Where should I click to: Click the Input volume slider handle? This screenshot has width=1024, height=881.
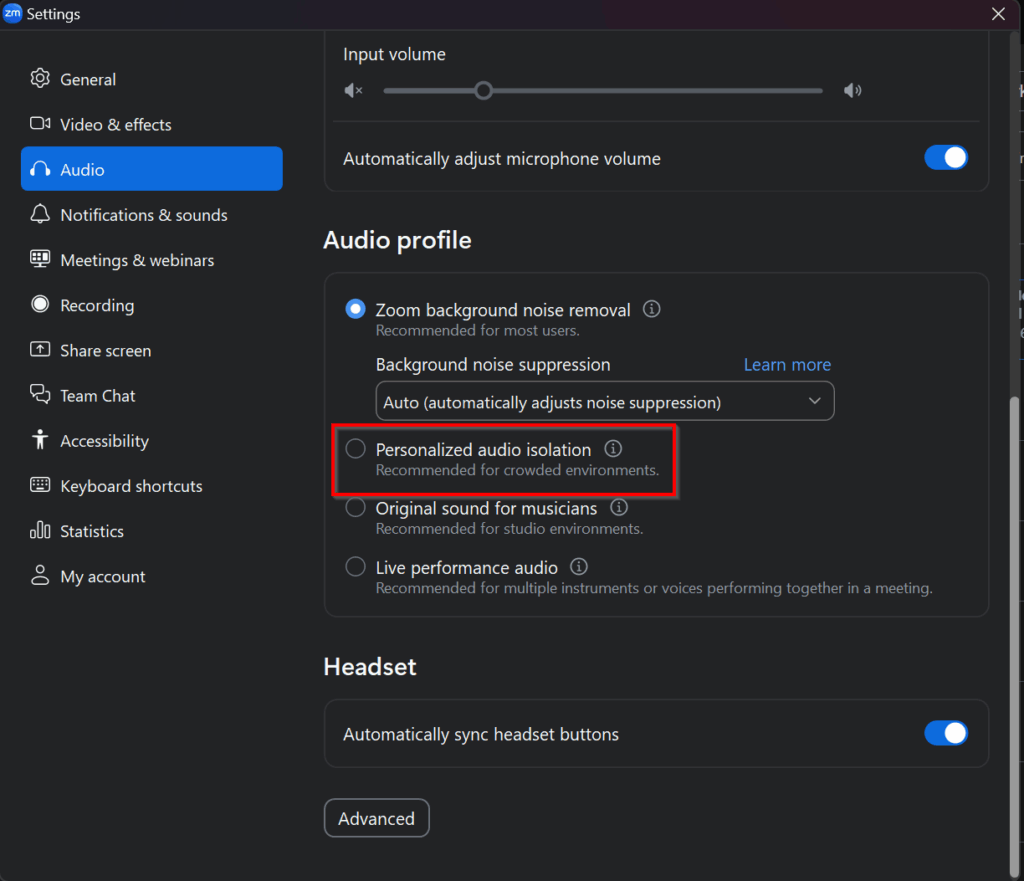[x=484, y=91]
